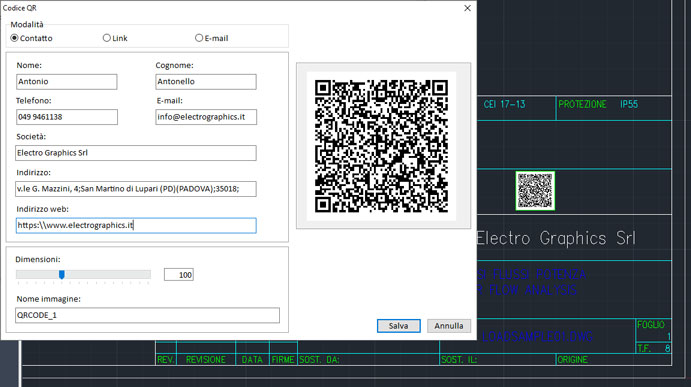Click the Nome immagine field QRCODE_1
The width and height of the screenshot is (691, 387).
(147, 315)
